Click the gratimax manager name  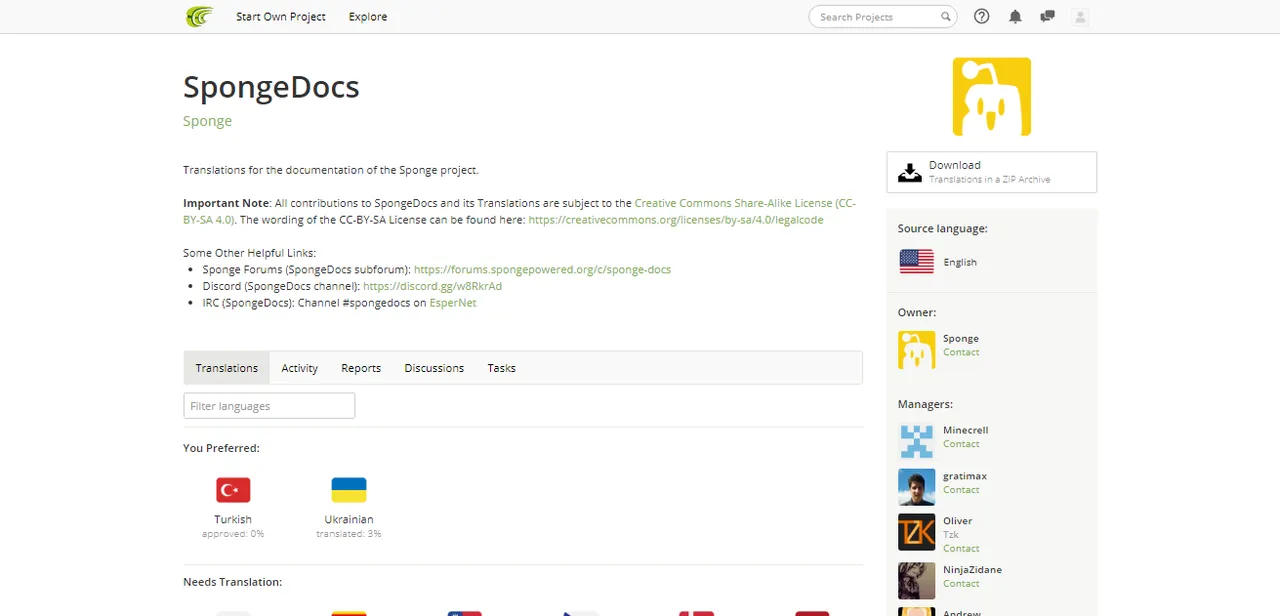[965, 476]
